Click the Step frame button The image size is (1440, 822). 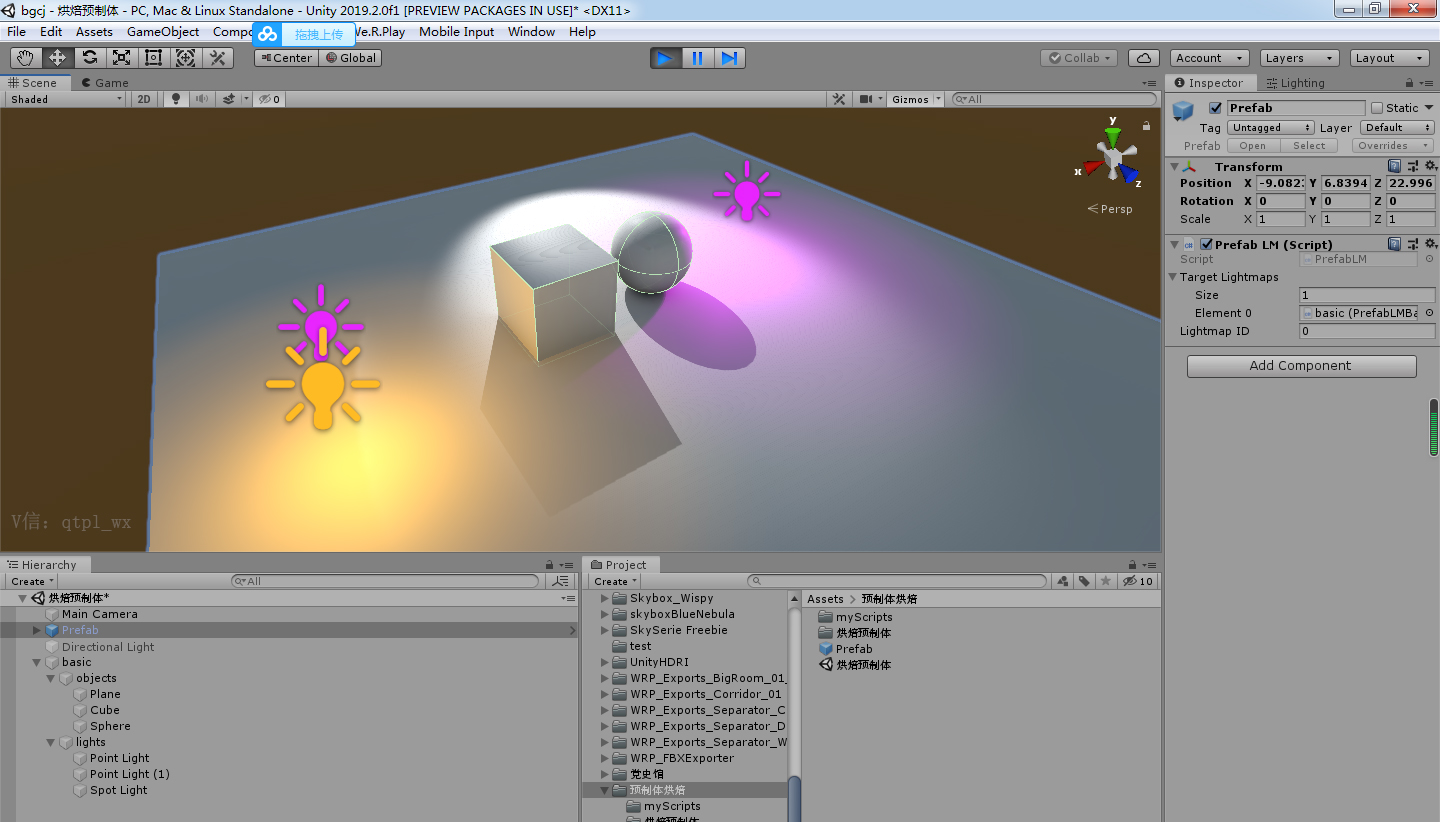[x=729, y=57]
